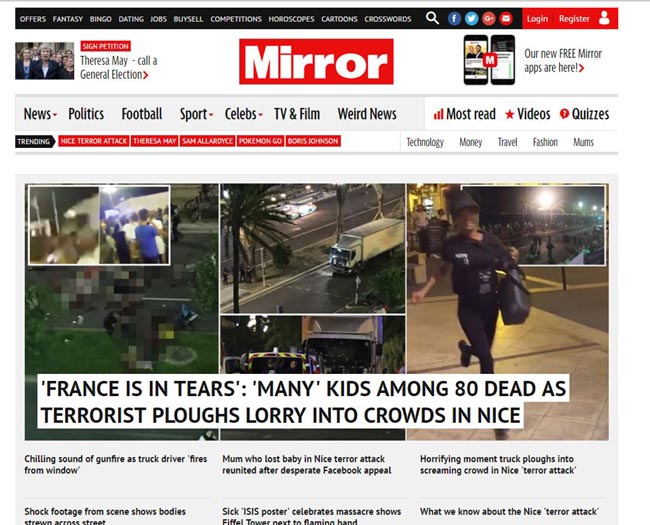Click the Mirror logo
The height and width of the screenshot is (525, 650).
[x=316, y=62]
